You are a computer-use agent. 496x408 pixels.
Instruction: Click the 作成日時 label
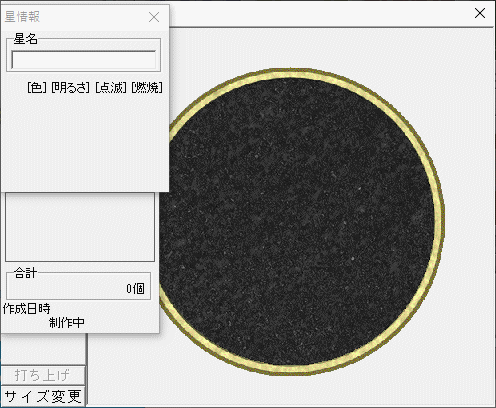point(27,309)
